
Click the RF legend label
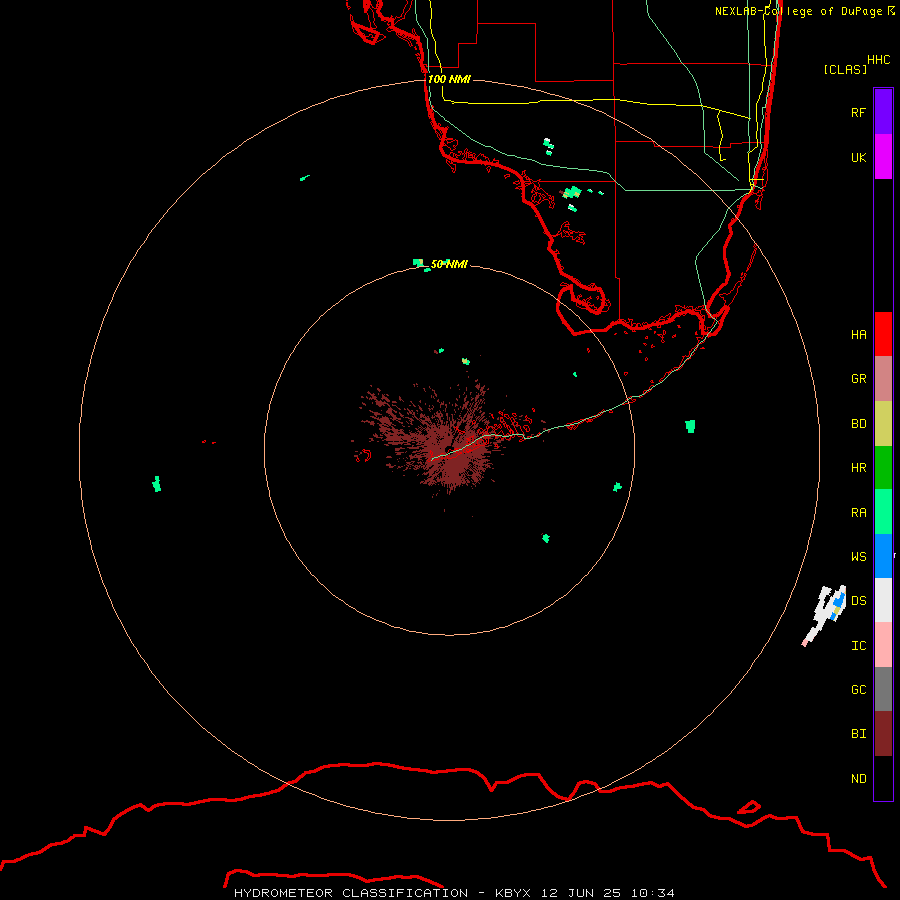[x=859, y=112]
